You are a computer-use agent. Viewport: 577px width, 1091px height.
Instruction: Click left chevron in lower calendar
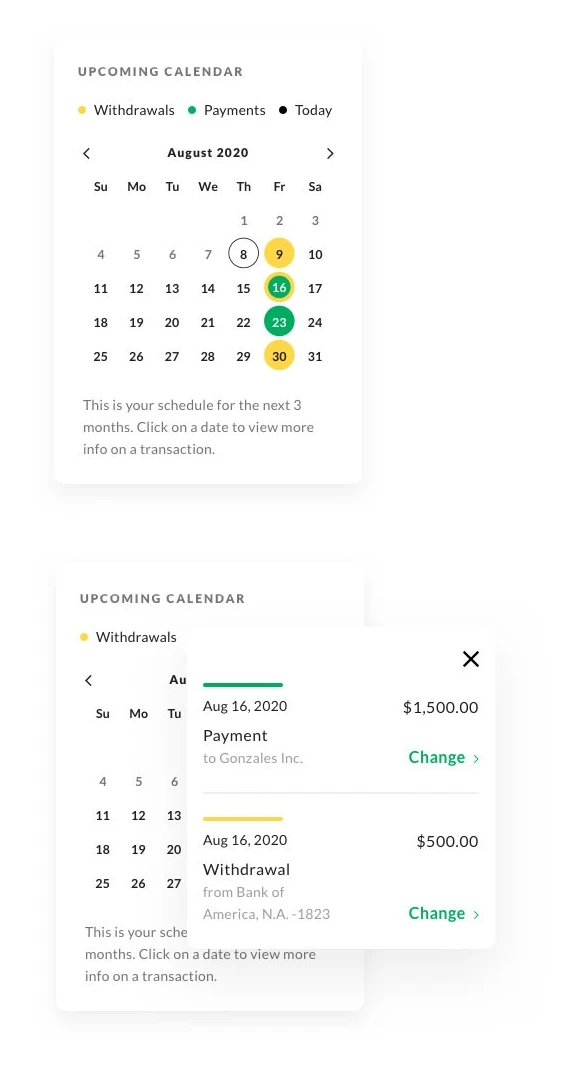pos(88,680)
